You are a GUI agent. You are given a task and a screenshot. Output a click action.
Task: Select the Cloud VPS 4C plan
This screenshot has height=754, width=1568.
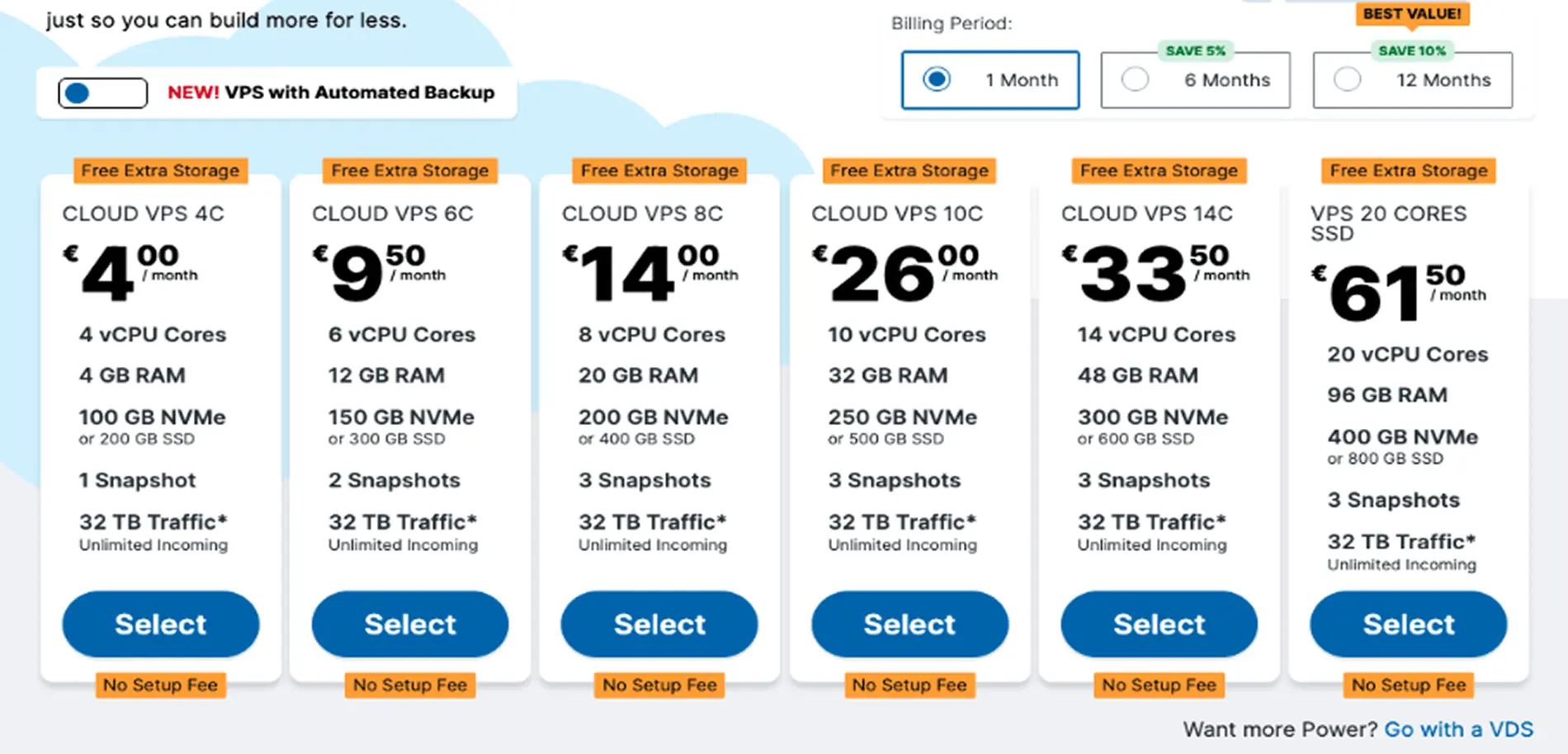point(161,624)
